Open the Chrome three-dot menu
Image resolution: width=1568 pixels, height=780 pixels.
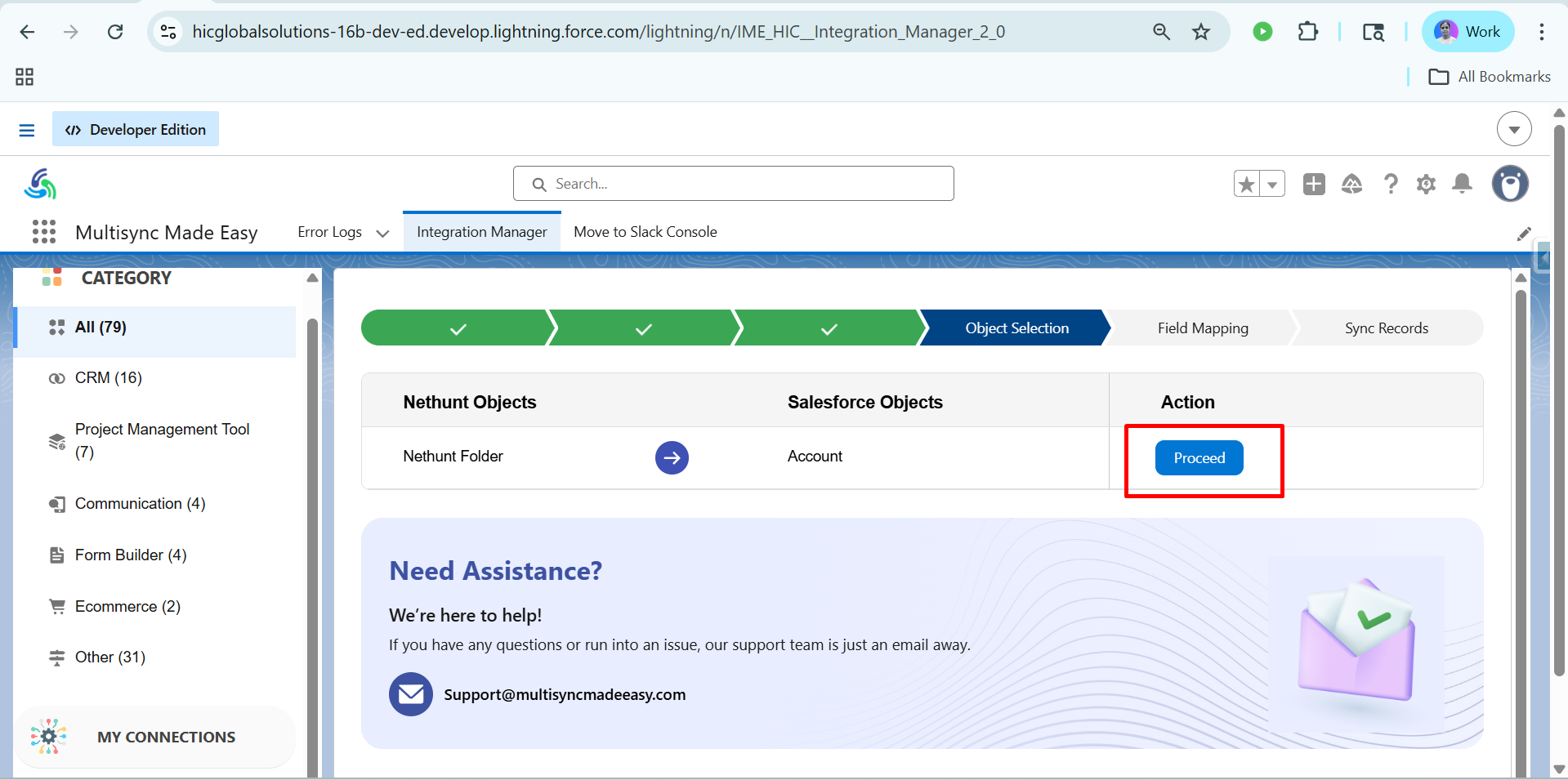pyautogui.click(x=1542, y=32)
